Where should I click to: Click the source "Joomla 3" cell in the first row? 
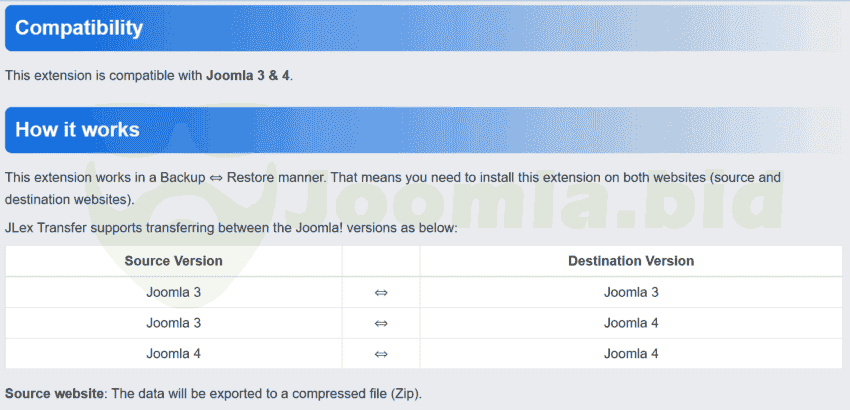[x=173, y=292]
